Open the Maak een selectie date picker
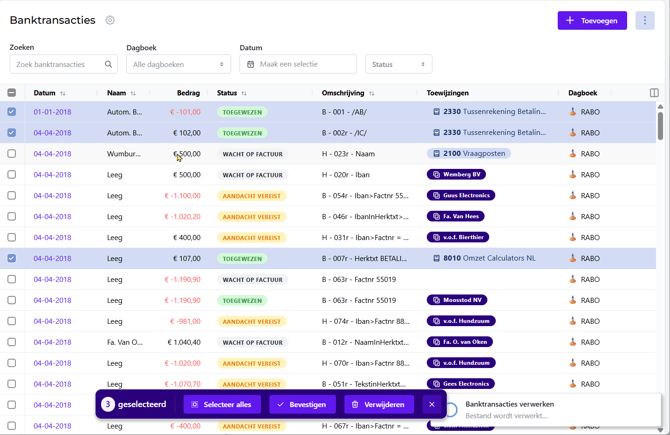This screenshot has width=670, height=435. tap(298, 64)
